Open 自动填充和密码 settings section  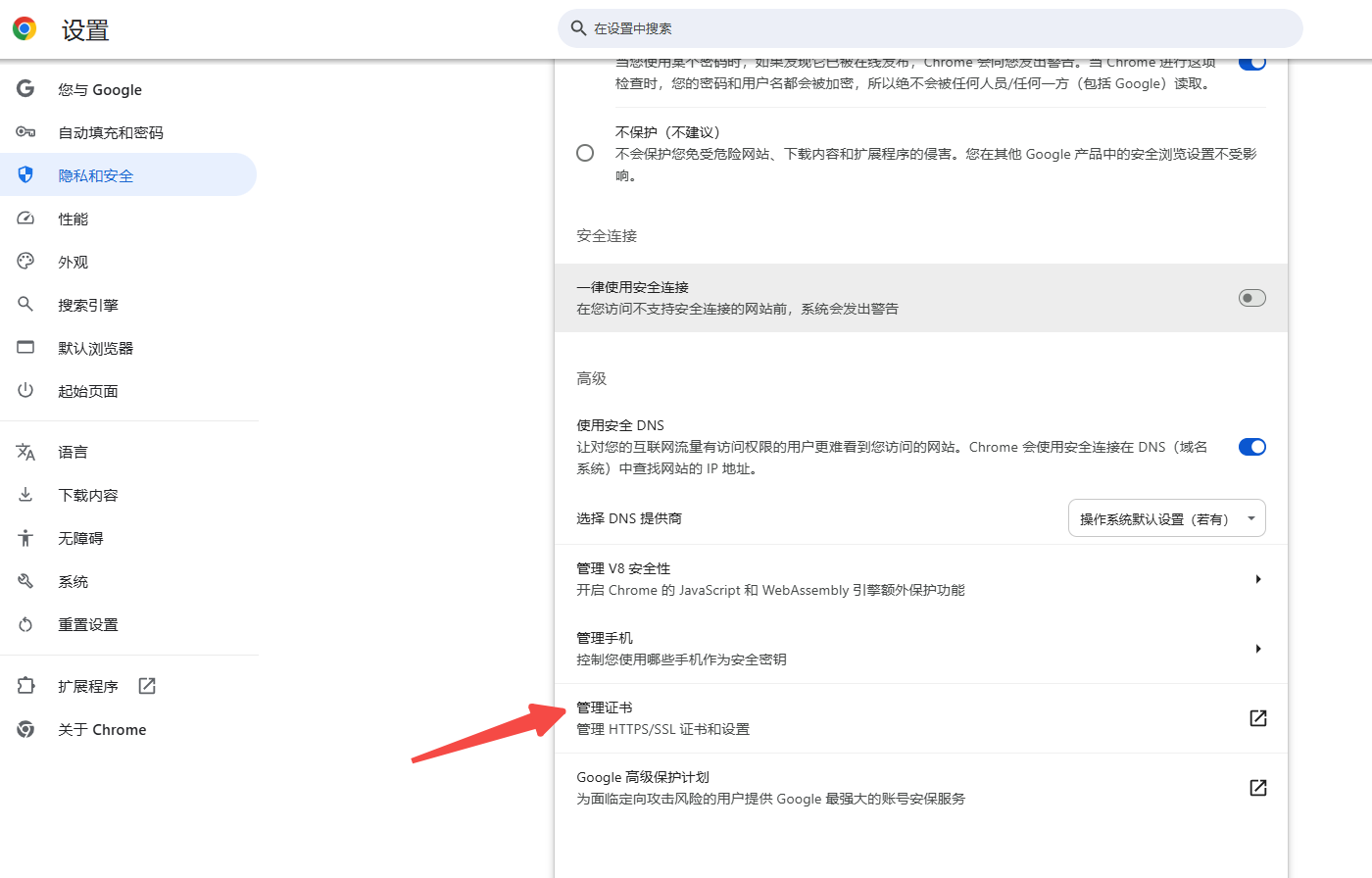(x=128, y=132)
